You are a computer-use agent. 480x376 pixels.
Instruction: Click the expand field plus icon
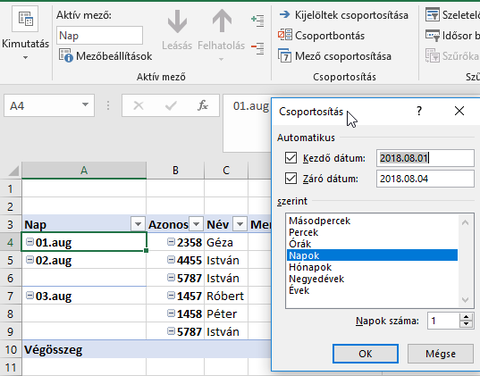(x=258, y=20)
